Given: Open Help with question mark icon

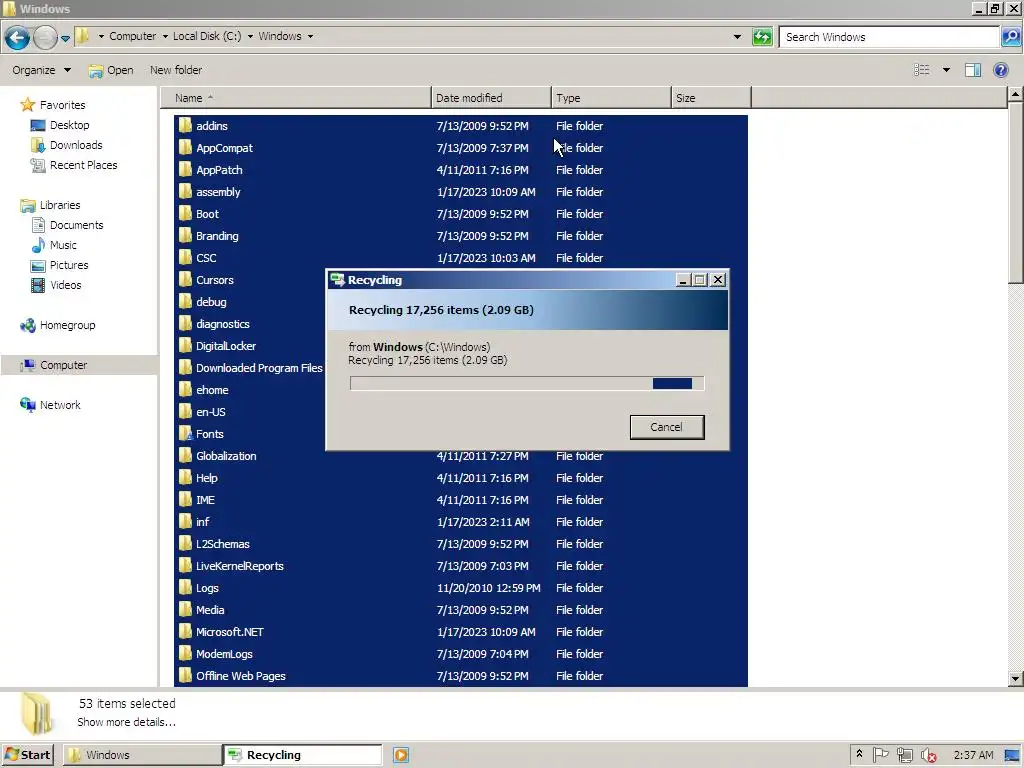Looking at the screenshot, I should click(x=1000, y=70).
